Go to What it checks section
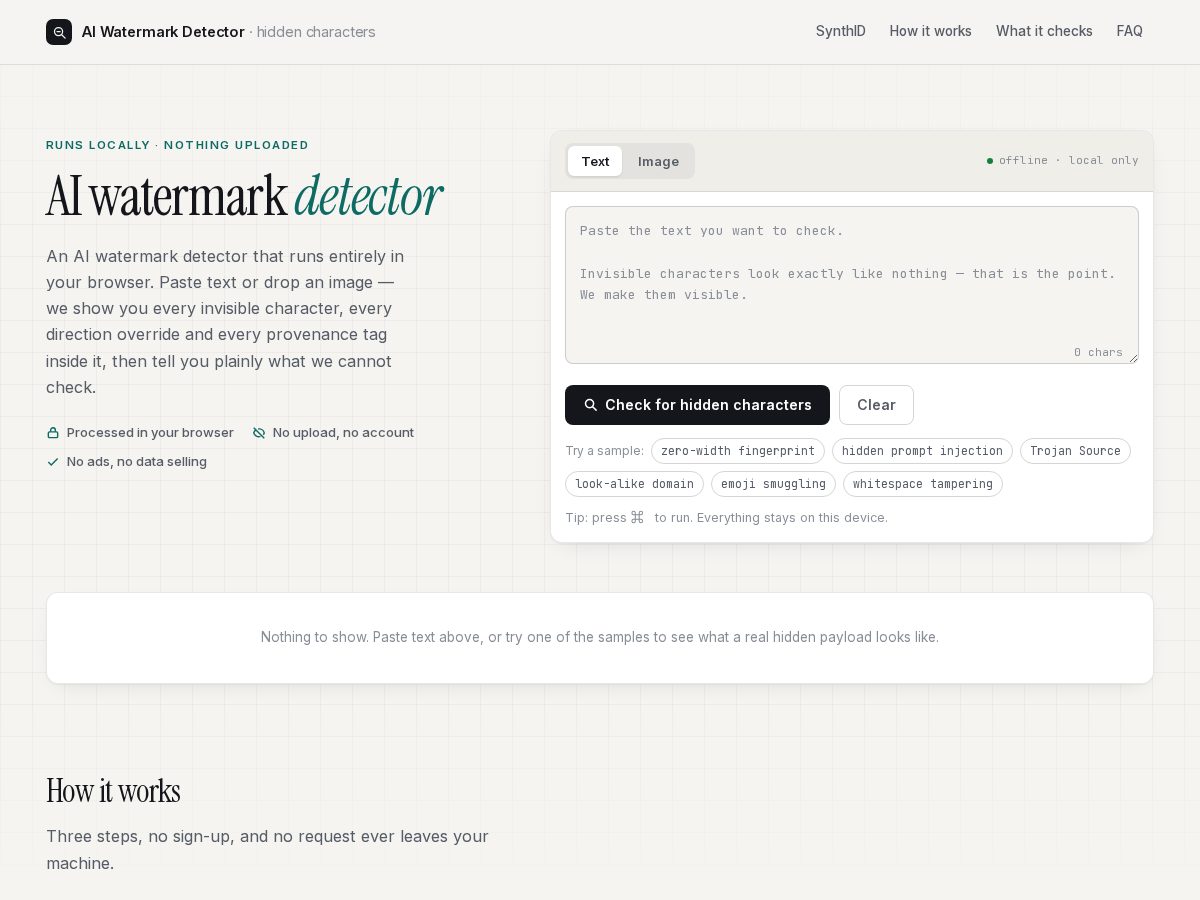 click(x=1044, y=31)
